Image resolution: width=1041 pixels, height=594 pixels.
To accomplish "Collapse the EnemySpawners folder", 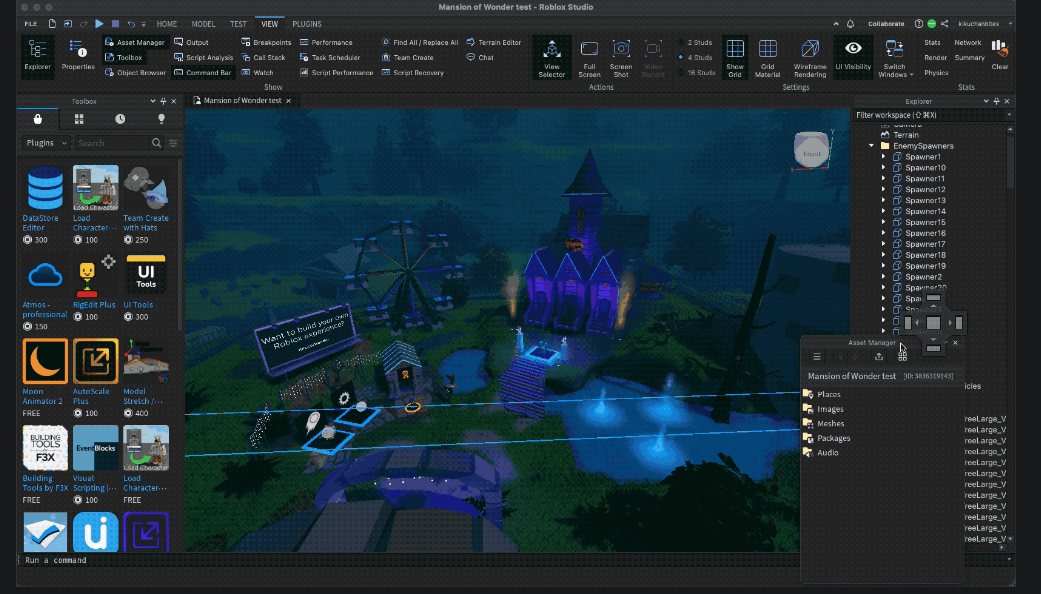I will coord(872,146).
